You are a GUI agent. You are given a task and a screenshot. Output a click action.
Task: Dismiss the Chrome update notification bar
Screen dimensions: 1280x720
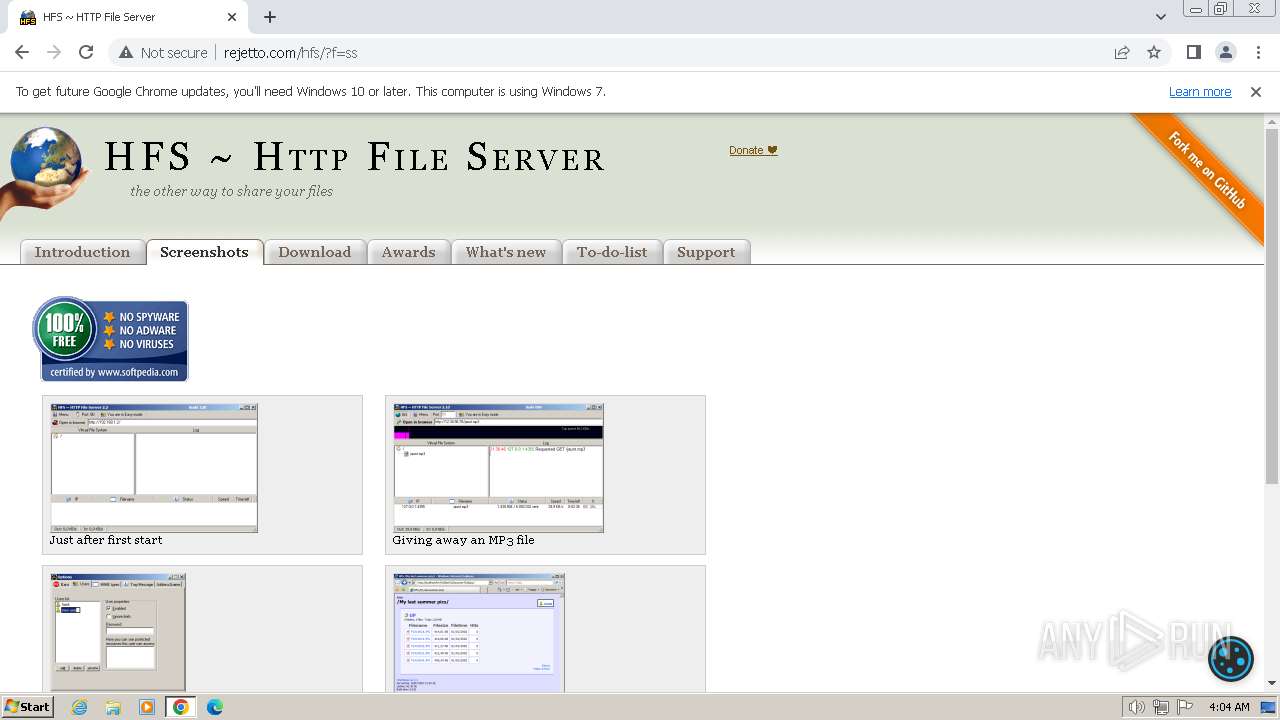pyautogui.click(x=1256, y=91)
